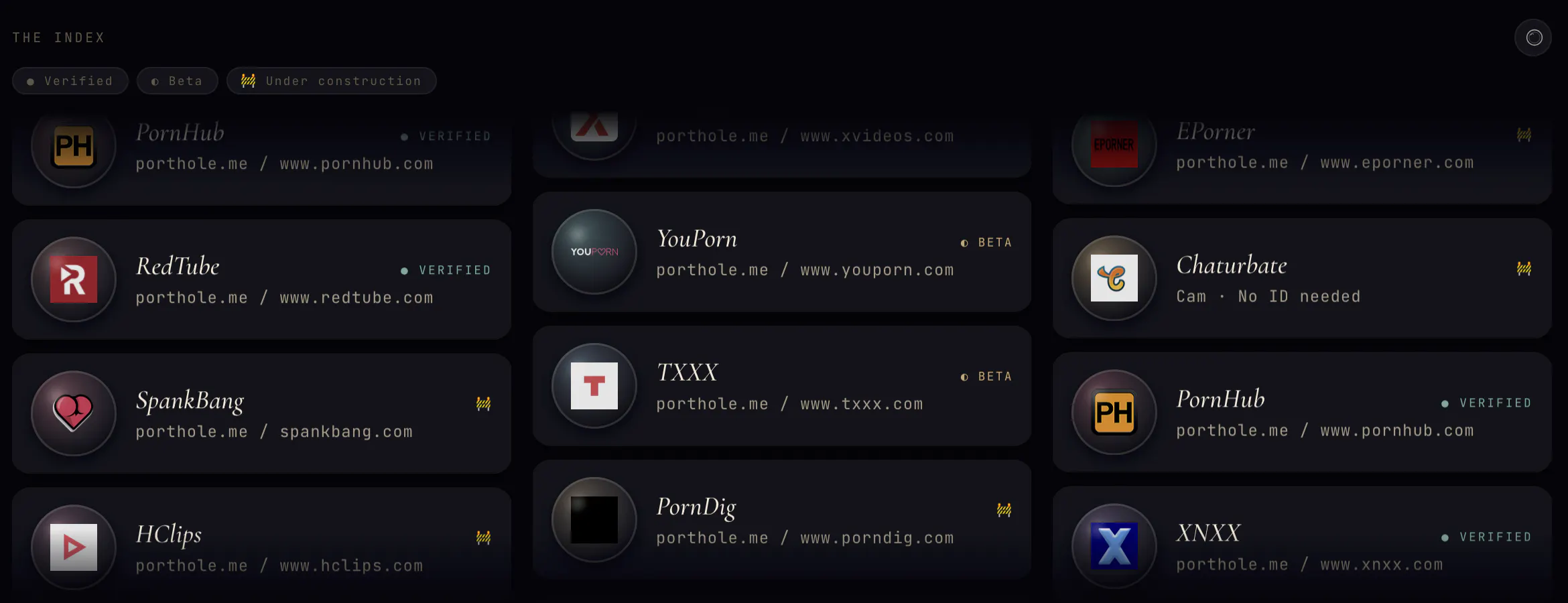Open the www.redtube.com link
The height and width of the screenshot is (603, 1568).
(356, 297)
